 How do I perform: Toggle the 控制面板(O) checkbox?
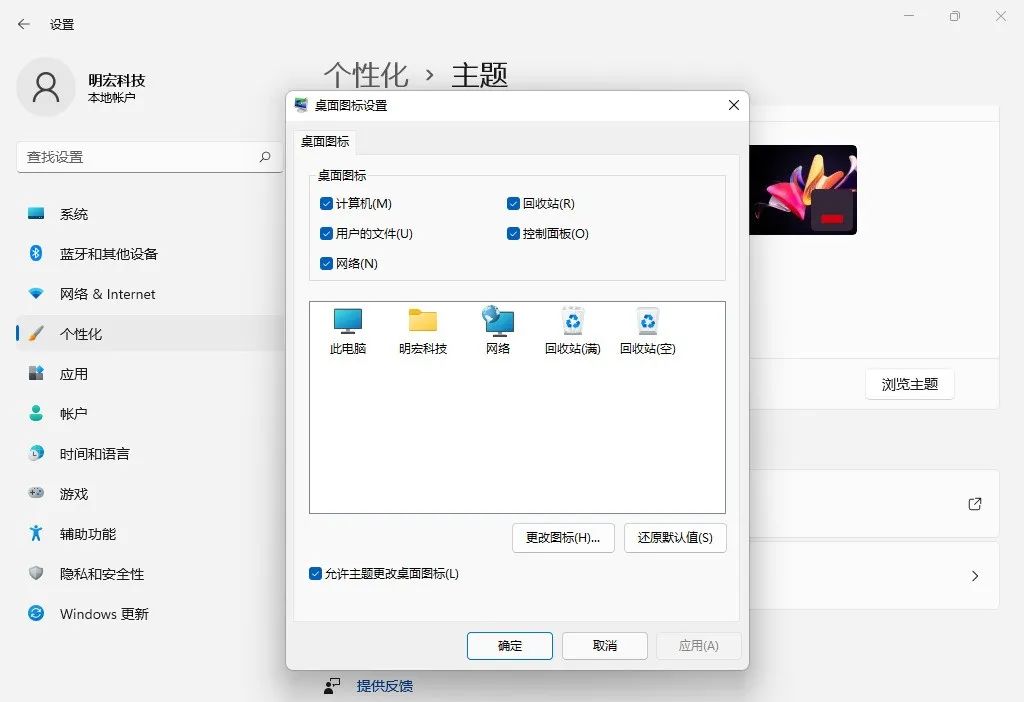pos(513,234)
